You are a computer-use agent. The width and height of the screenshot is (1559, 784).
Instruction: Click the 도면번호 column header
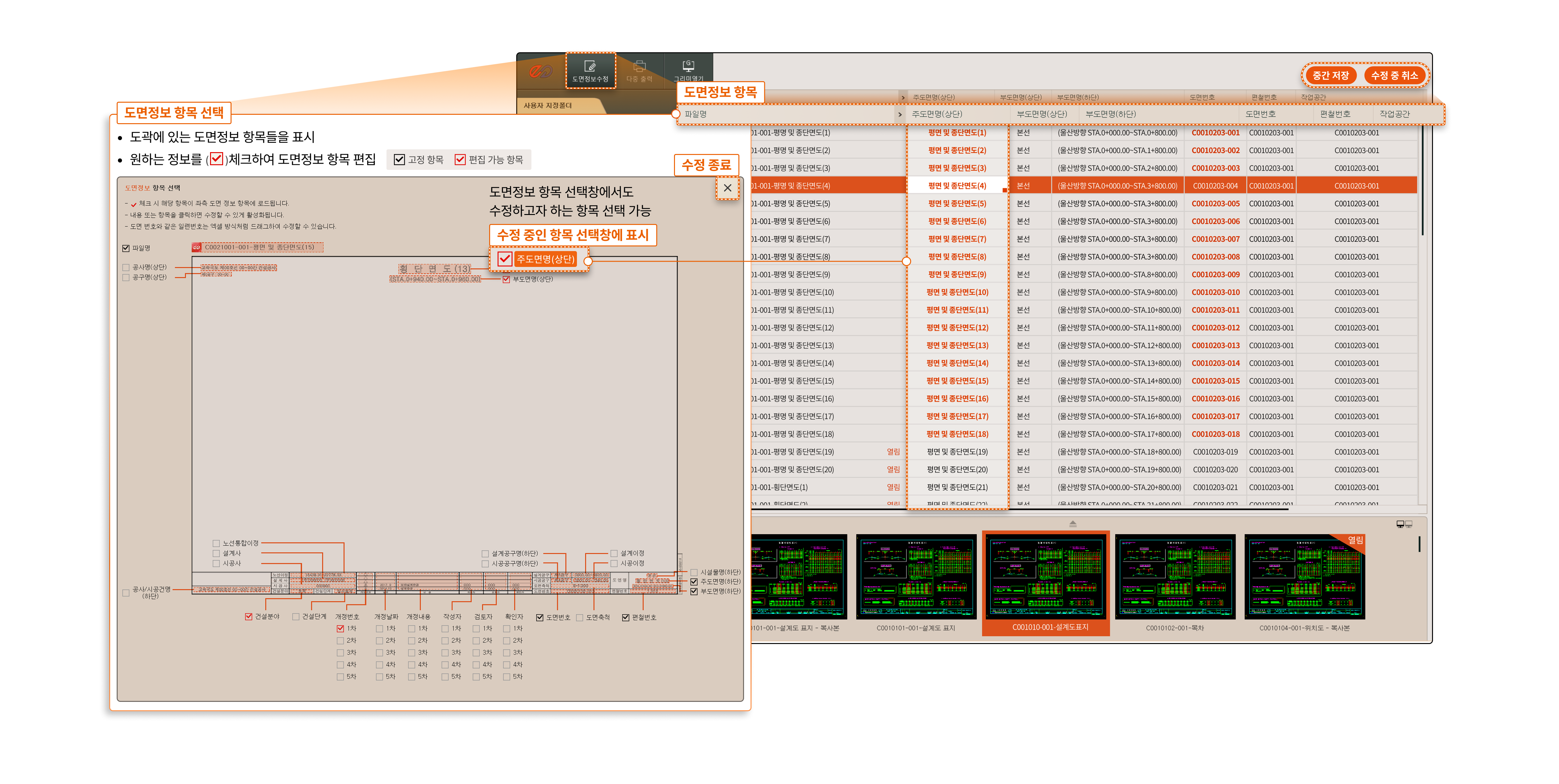click(1260, 114)
